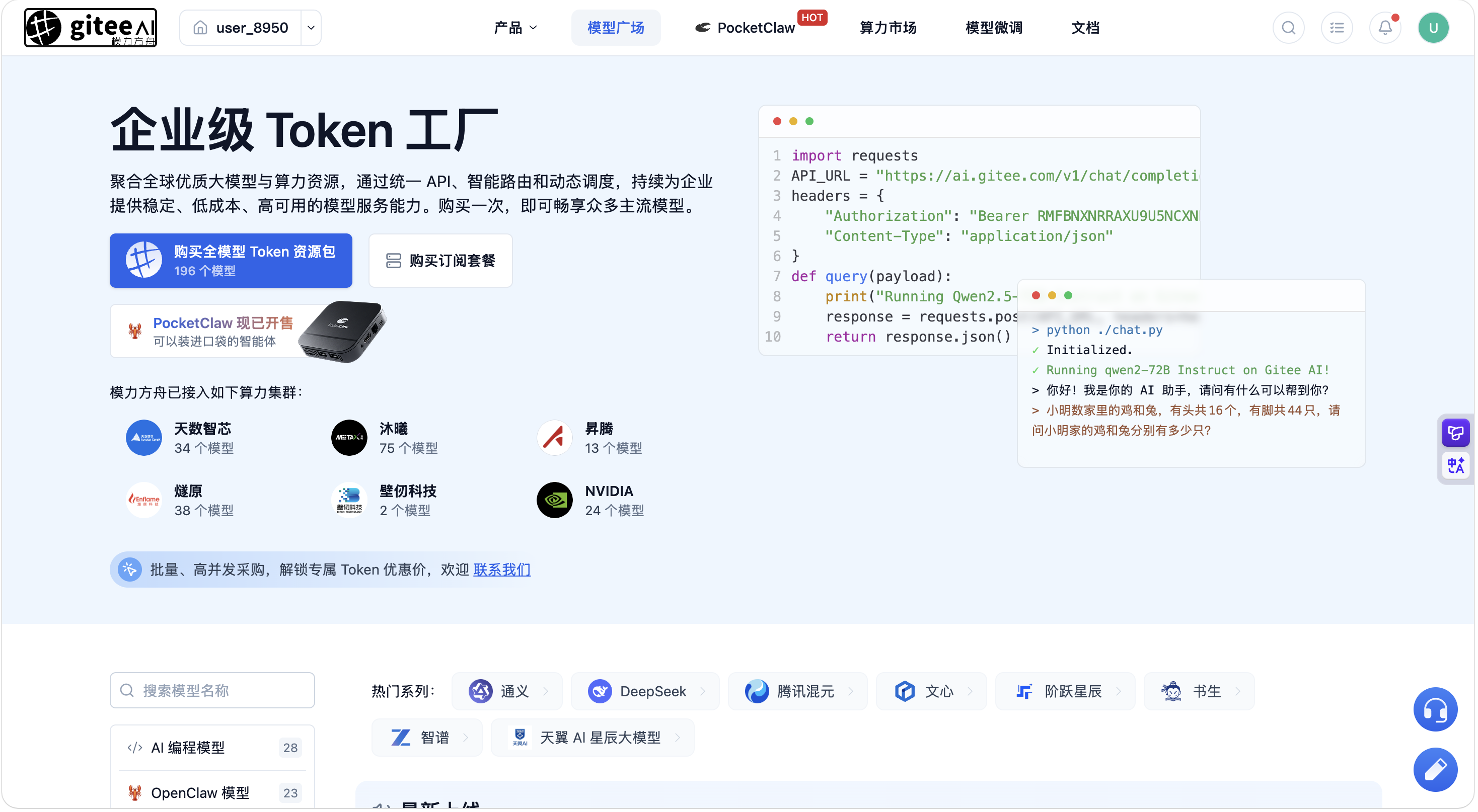Click the count badge 28 for AI 编程模型

pos(290,747)
